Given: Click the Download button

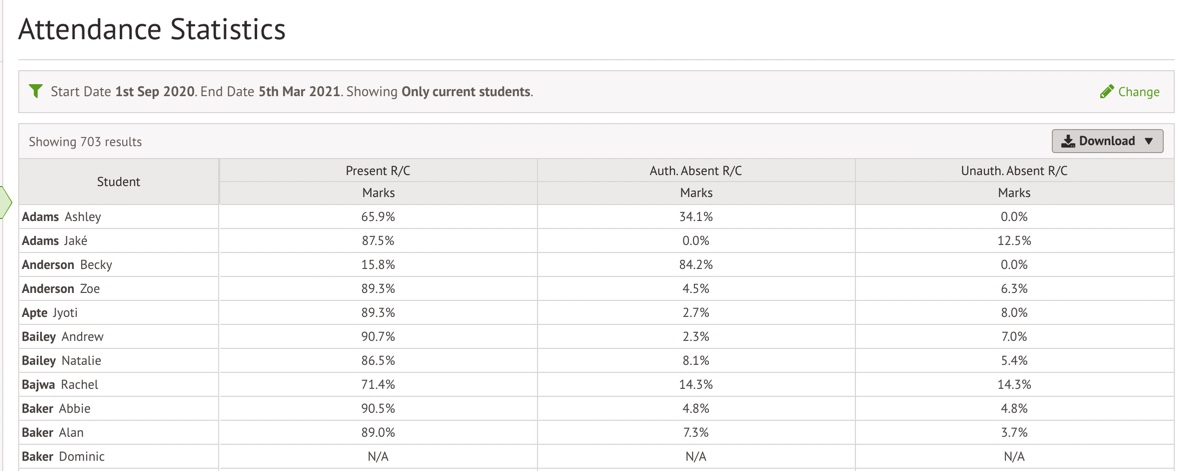Looking at the screenshot, I should click(x=1107, y=141).
